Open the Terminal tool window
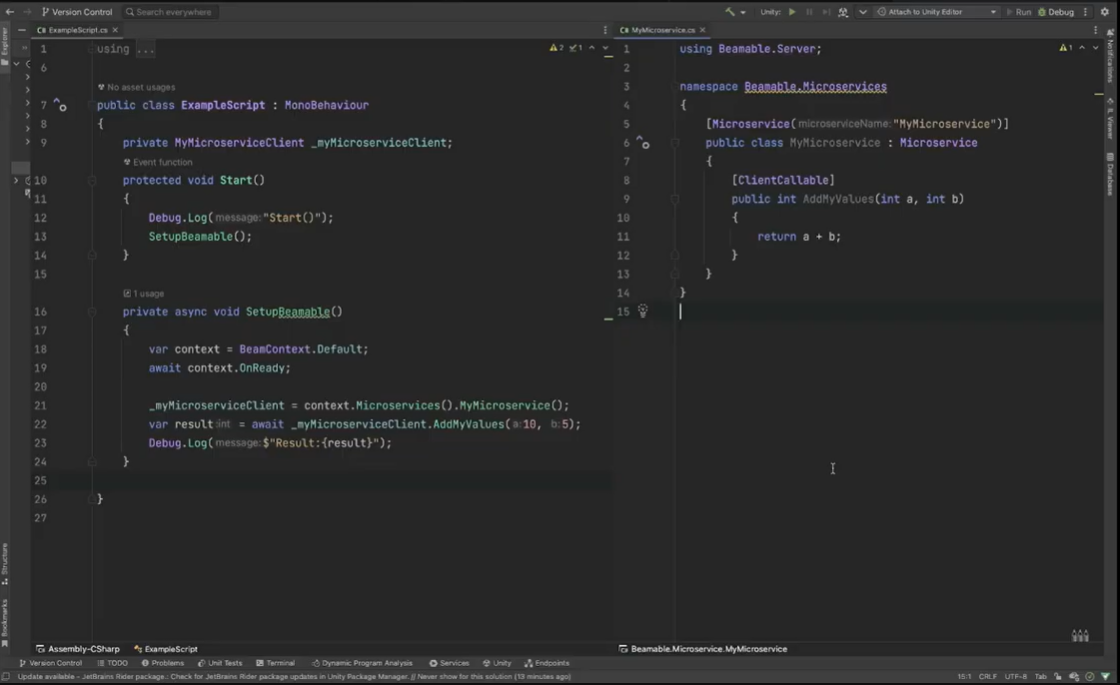 275,663
